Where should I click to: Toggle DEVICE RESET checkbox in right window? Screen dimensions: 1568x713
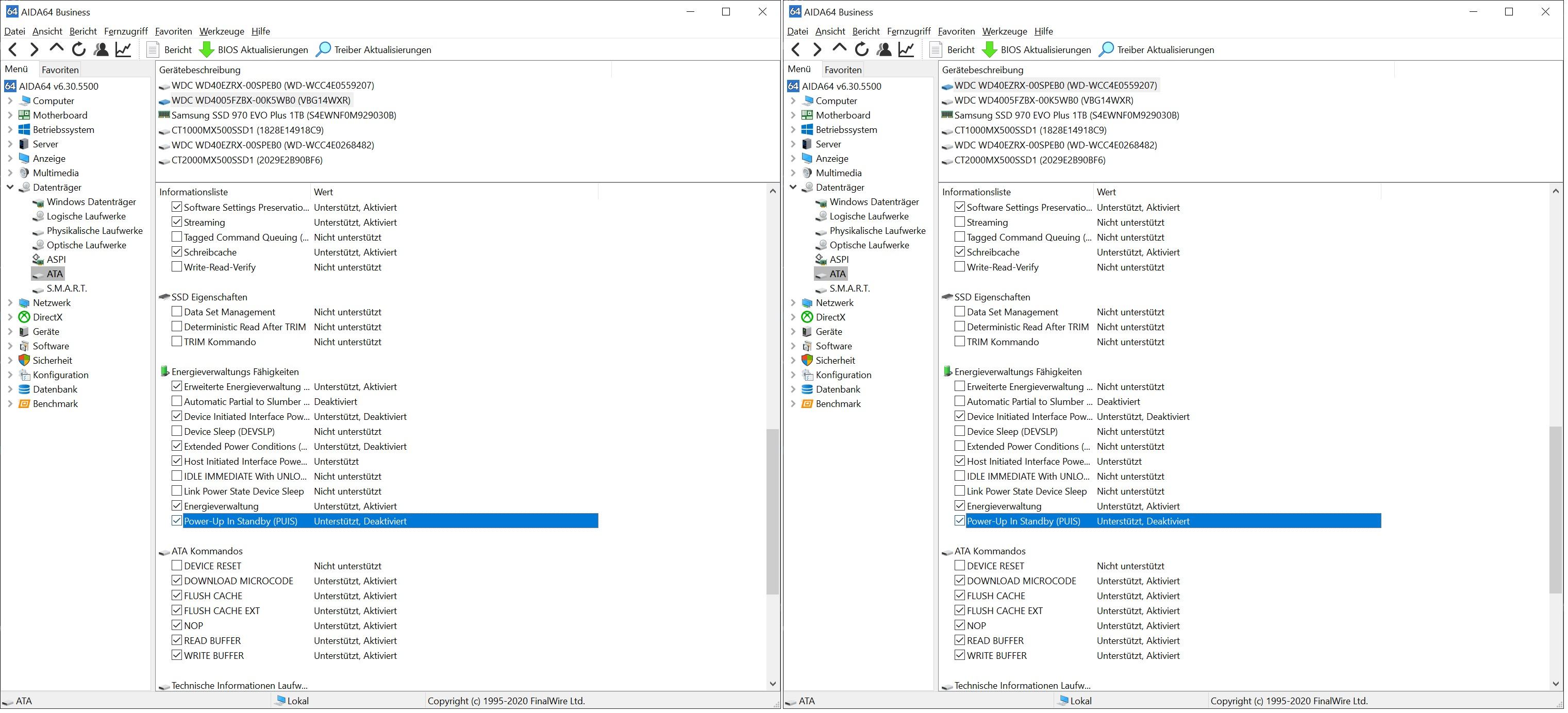pyautogui.click(x=959, y=566)
